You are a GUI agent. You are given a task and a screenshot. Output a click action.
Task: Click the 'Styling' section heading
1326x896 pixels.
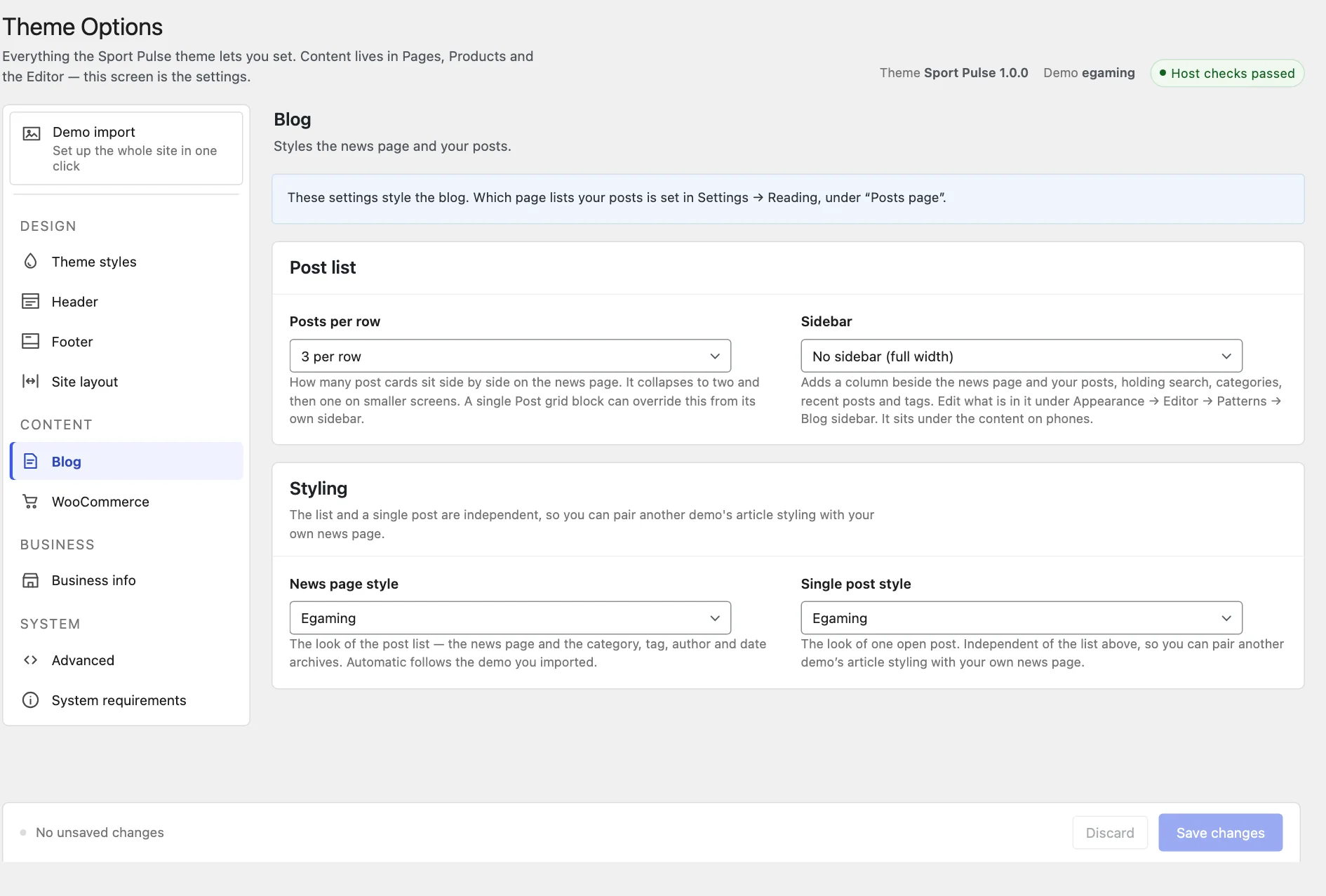pyautogui.click(x=319, y=488)
